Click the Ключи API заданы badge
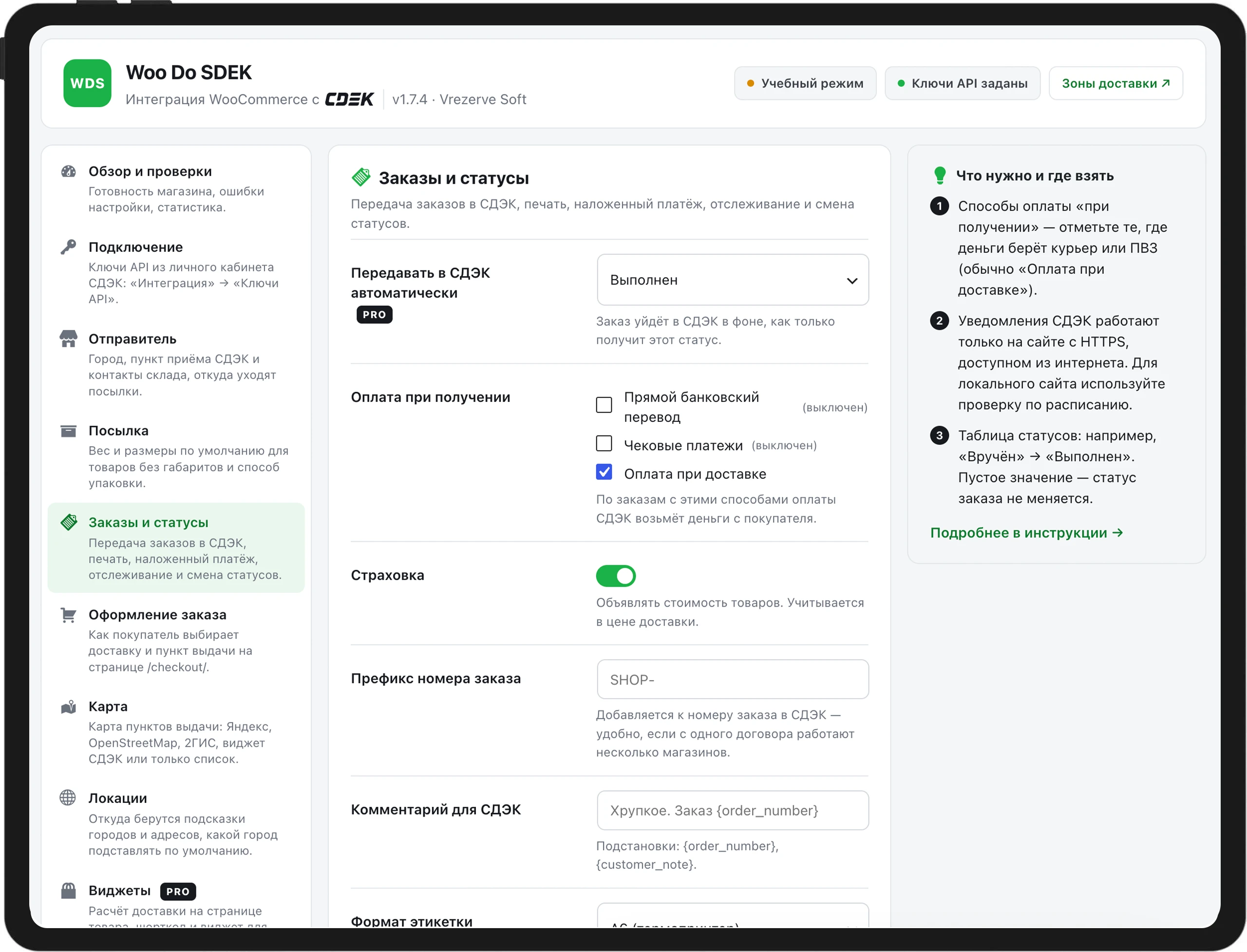This screenshot has width=1247, height=952. [963, 83]
